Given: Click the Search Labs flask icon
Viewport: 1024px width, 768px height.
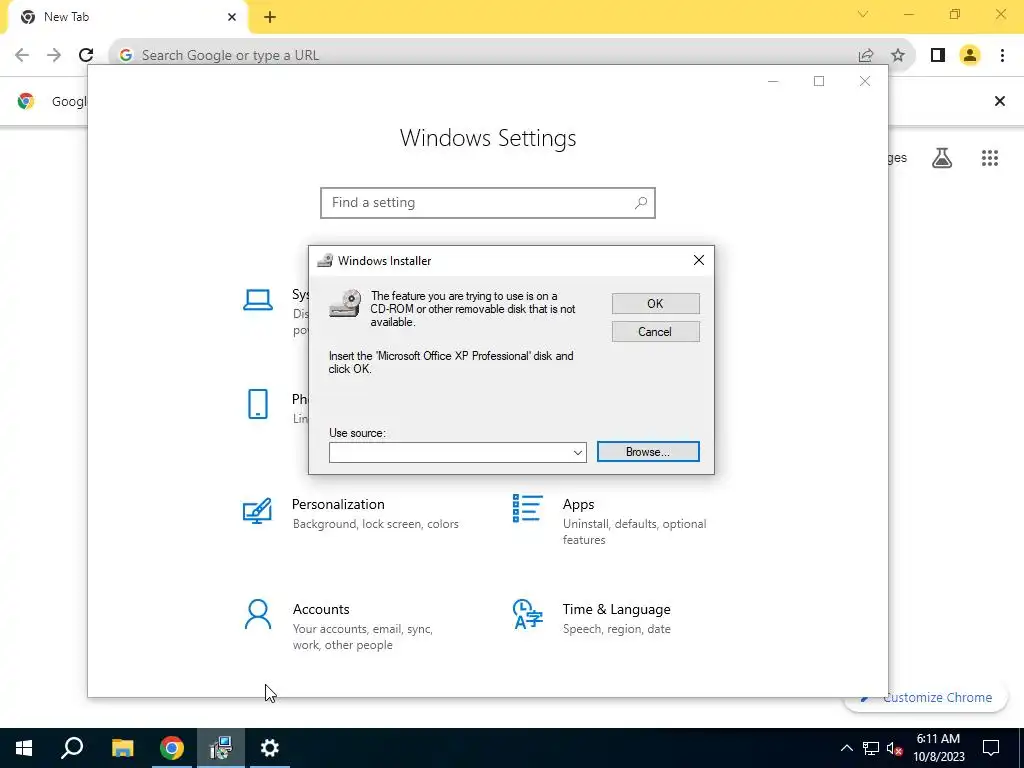Looking at the screenshot, I should (x=942, y=158).
